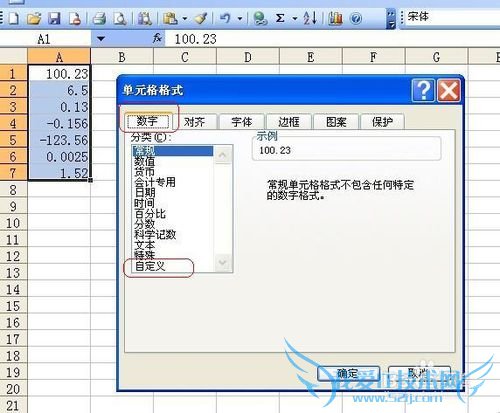The image size is (500, 413).
Task: Select 货币 in the category list
Action: [173, 172]
